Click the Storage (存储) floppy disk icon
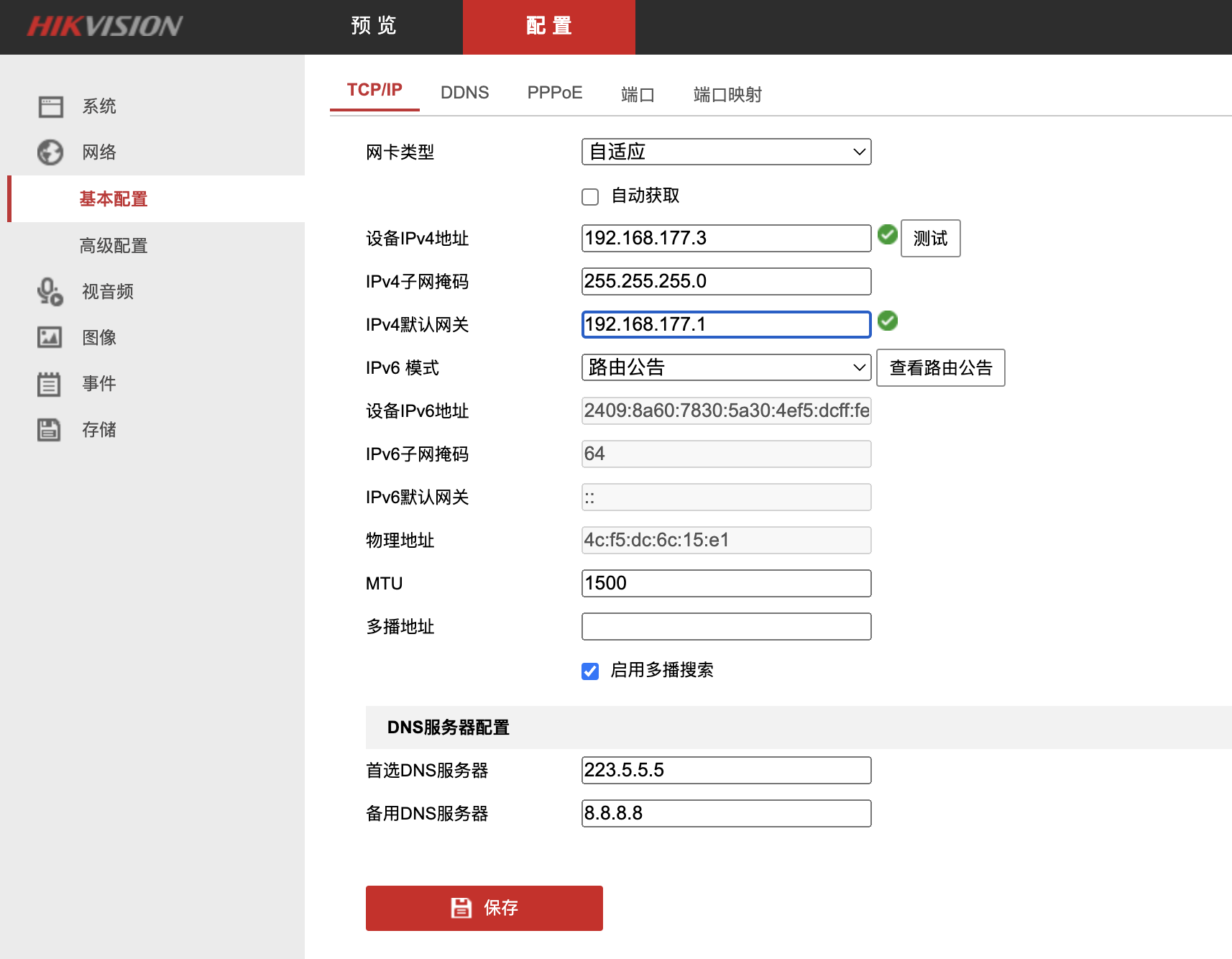The width and height of the screenshot is (1232, 959). [49, 430]
